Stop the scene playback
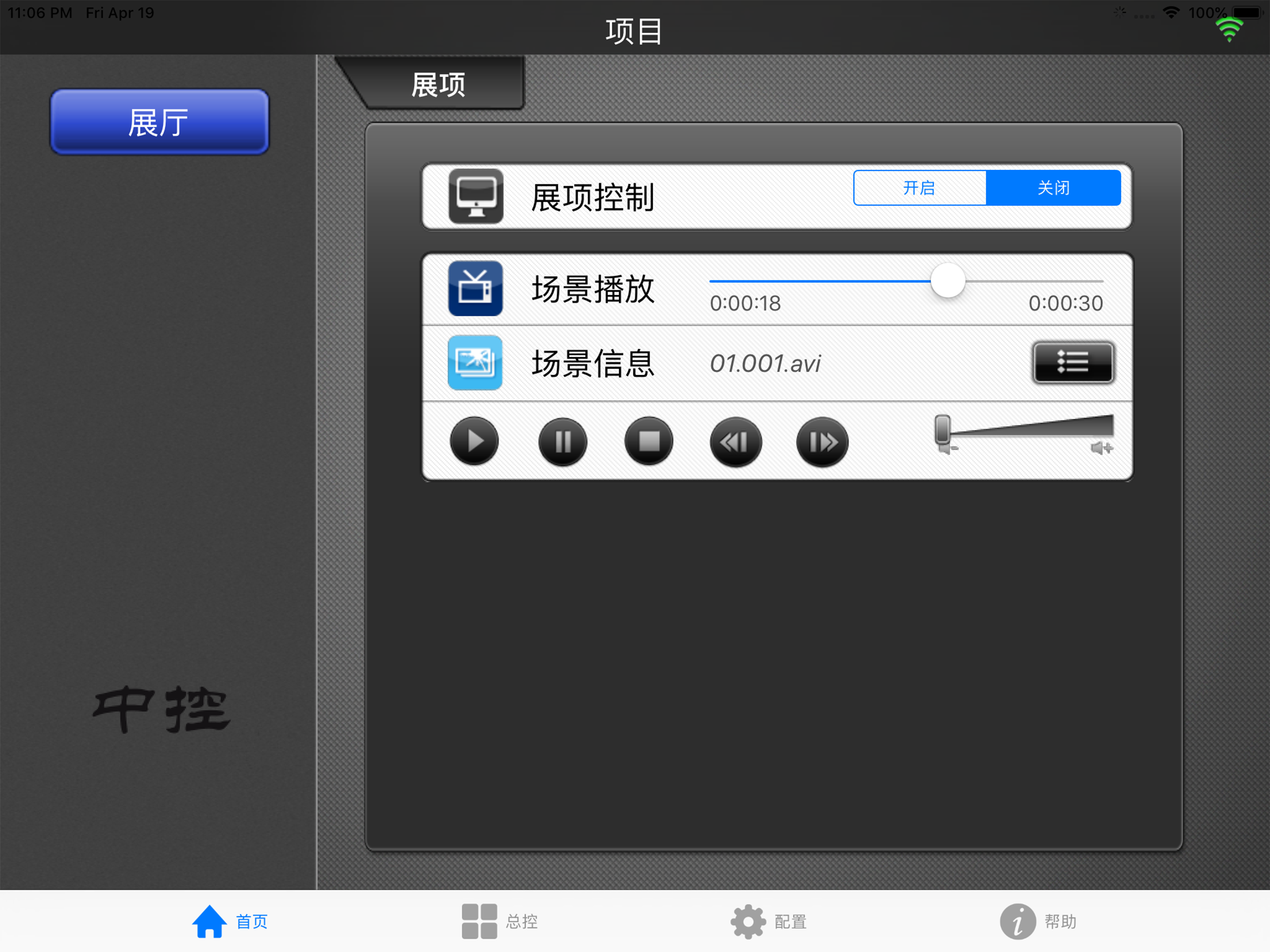The height and width of the screenshot is (952, 1270). pos(649,441)
